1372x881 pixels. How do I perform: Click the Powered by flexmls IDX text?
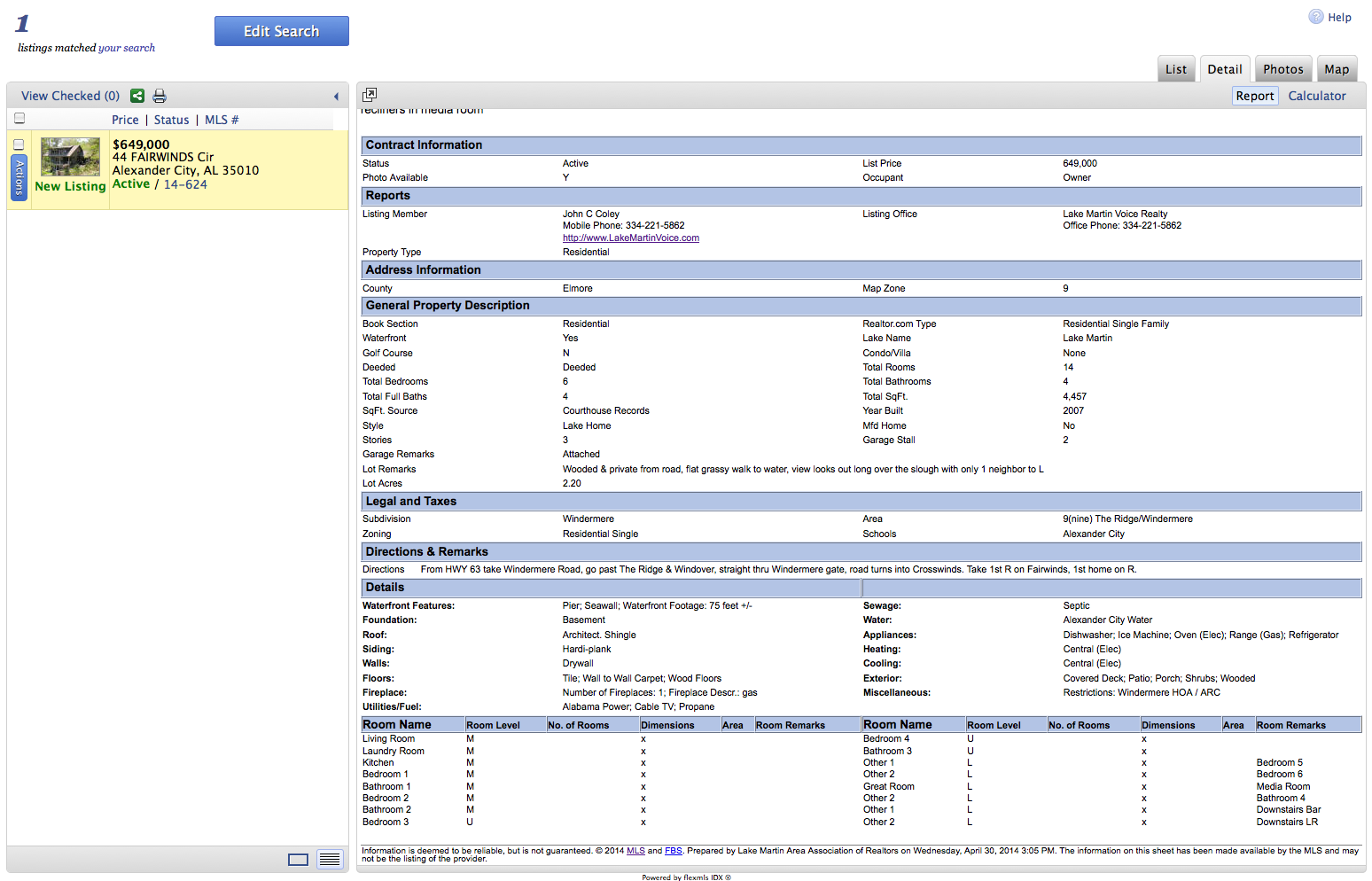[687, 877]
